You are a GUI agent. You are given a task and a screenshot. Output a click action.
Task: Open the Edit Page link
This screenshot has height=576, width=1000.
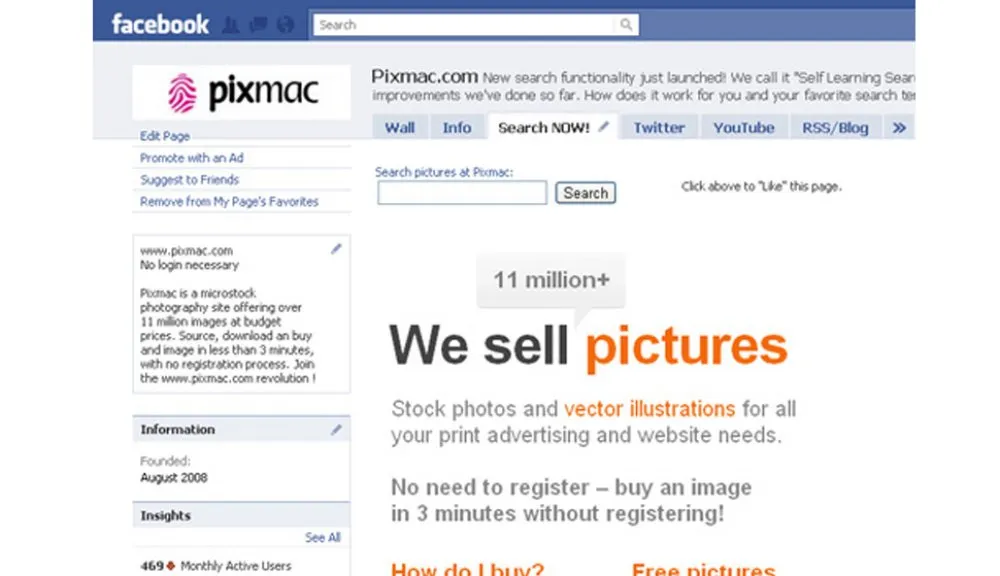tap(165, 136)
